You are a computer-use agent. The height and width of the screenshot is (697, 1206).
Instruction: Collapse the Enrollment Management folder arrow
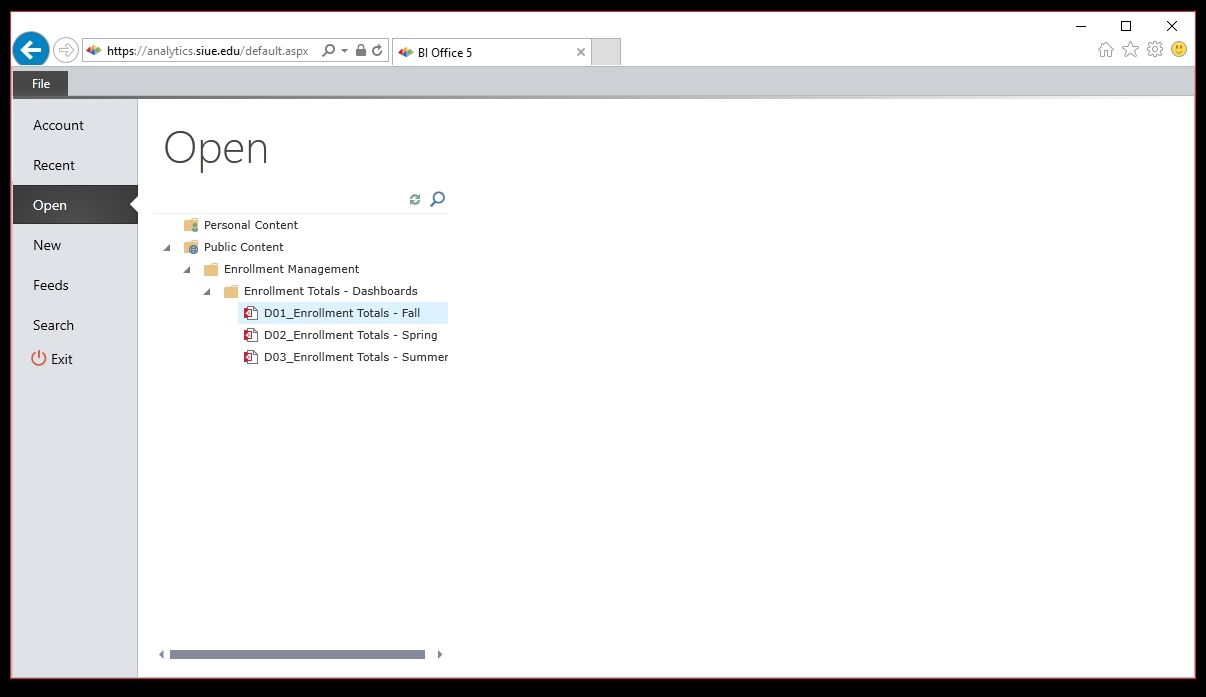[x=187, y=270]
